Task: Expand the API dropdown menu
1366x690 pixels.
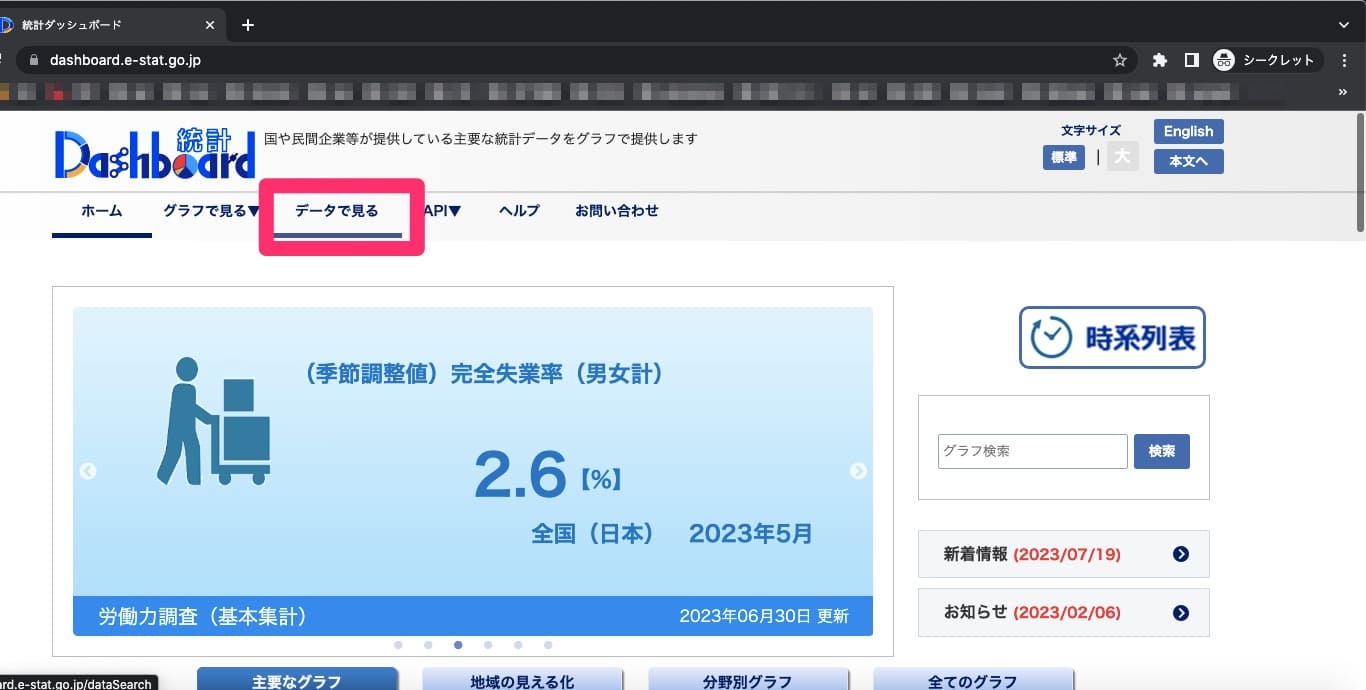Action: (442, 211)
